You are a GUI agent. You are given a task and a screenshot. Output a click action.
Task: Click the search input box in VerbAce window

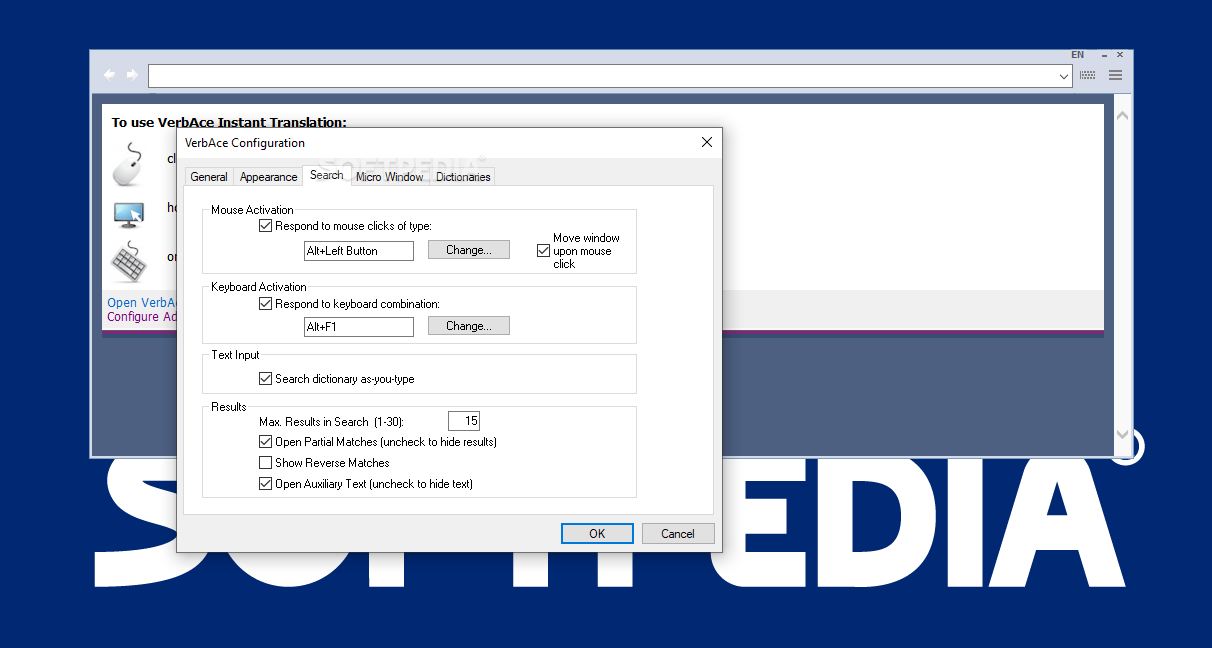610,76
